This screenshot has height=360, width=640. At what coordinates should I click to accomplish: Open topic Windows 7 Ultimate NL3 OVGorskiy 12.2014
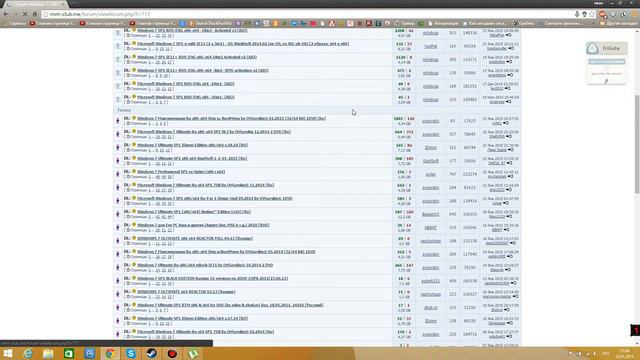point(214,132)
